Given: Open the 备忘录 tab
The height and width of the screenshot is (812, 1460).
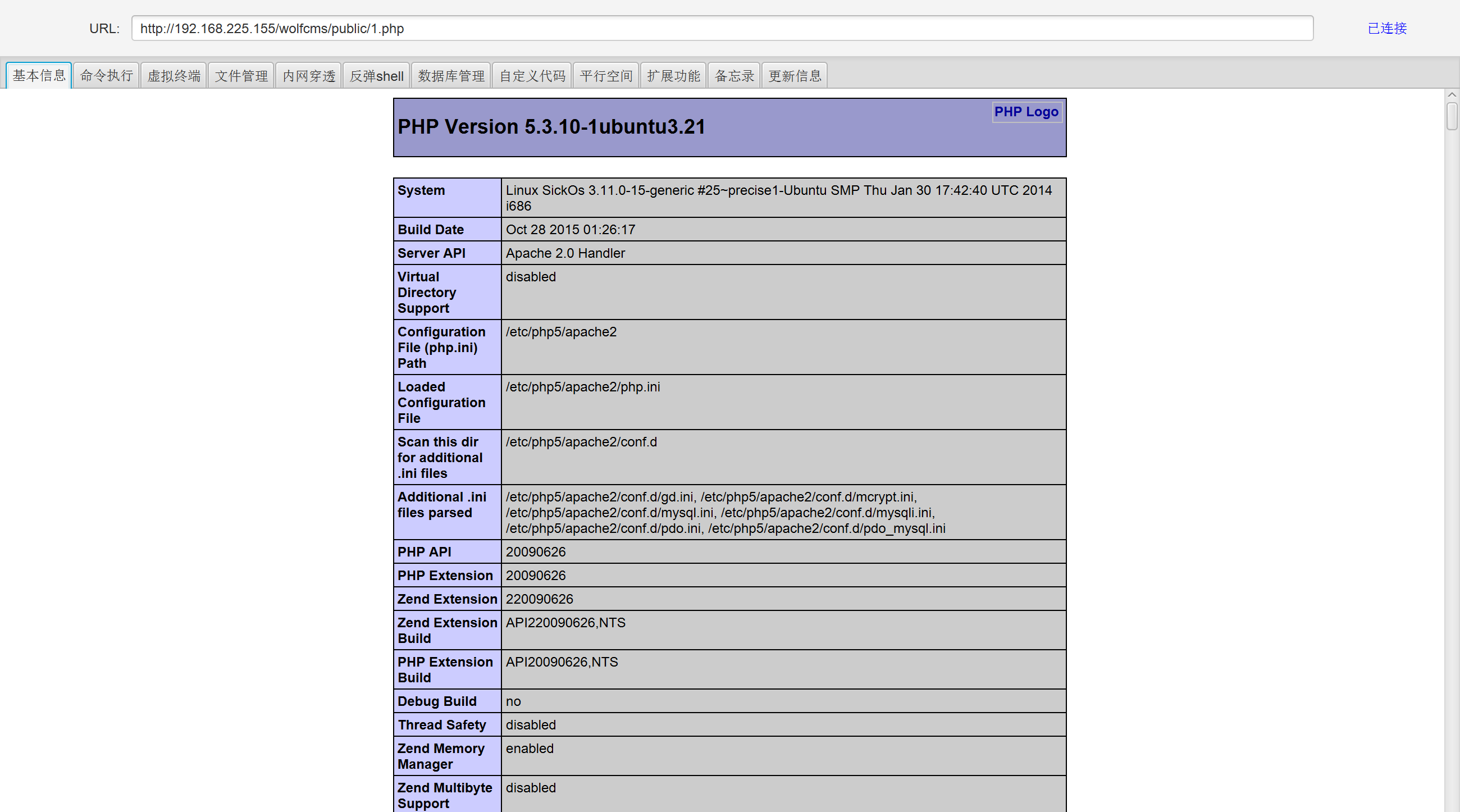Looking at the screenshot, I should (734, 76).
